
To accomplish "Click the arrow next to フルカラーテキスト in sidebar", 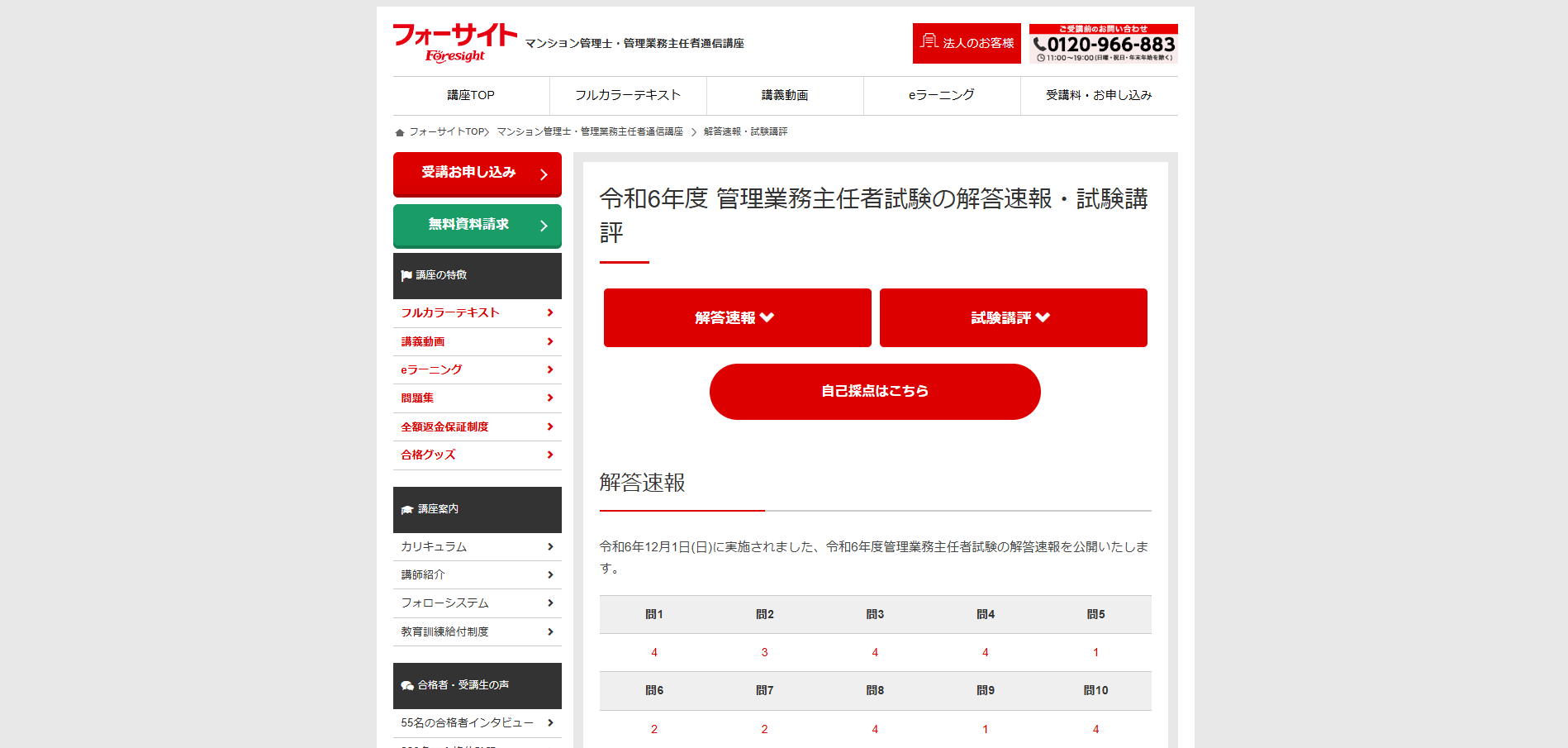I will point(550,313).
